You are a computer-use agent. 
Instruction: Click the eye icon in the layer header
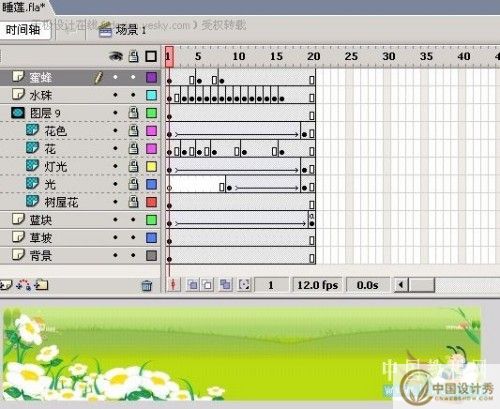pos(116,56)
